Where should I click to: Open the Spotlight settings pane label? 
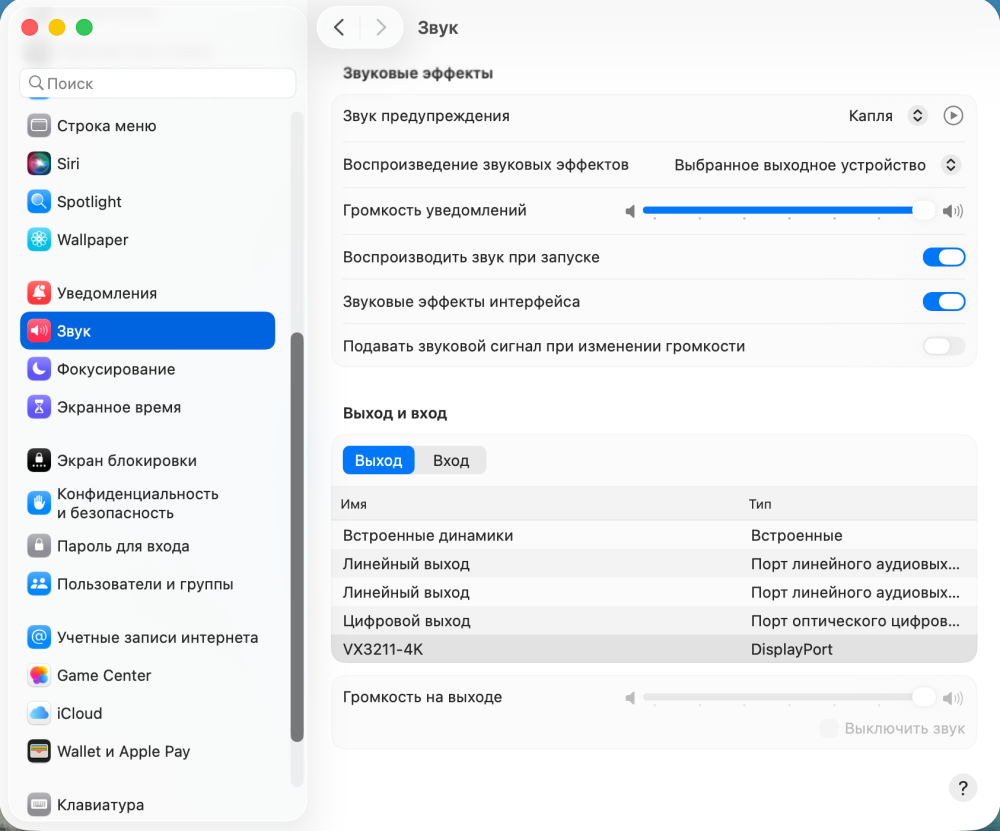click(89, 202)
